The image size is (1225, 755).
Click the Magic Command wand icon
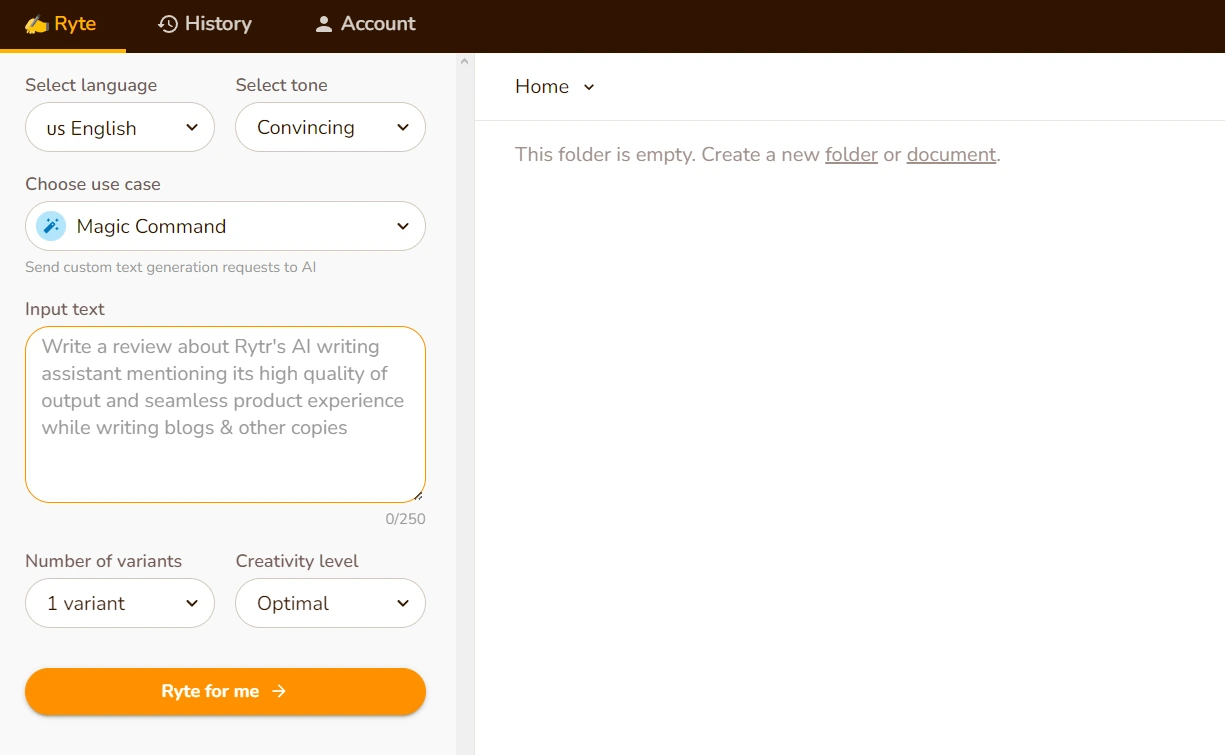click(51, 226)
